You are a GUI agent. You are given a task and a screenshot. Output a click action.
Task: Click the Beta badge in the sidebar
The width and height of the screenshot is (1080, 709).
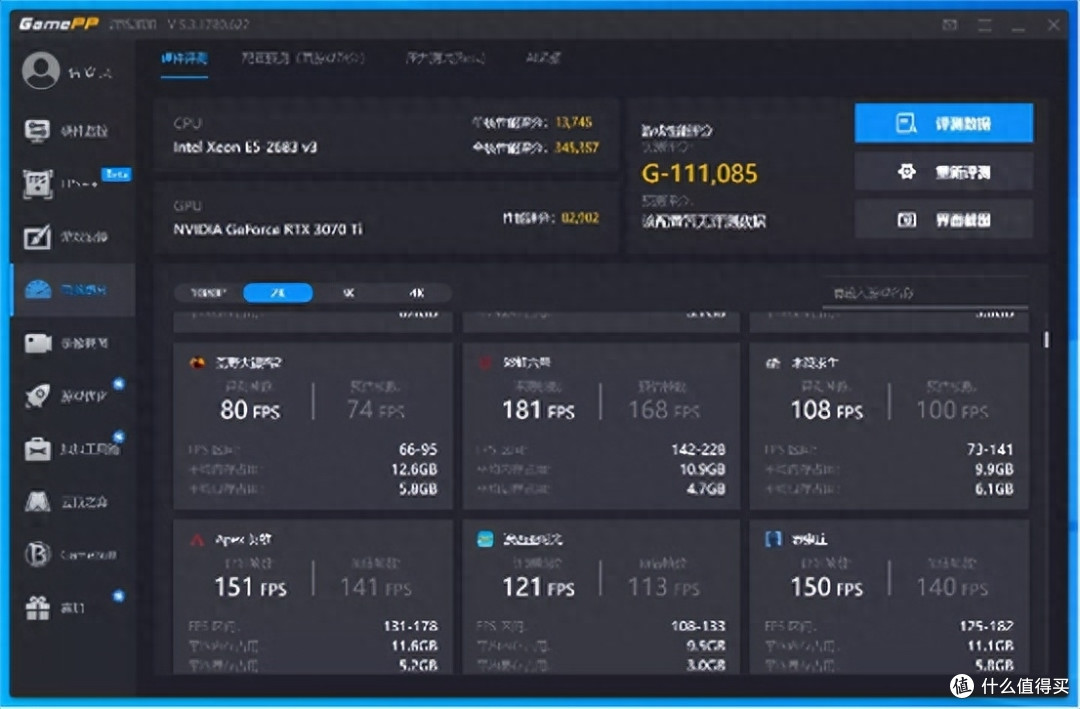coord(116,174)
